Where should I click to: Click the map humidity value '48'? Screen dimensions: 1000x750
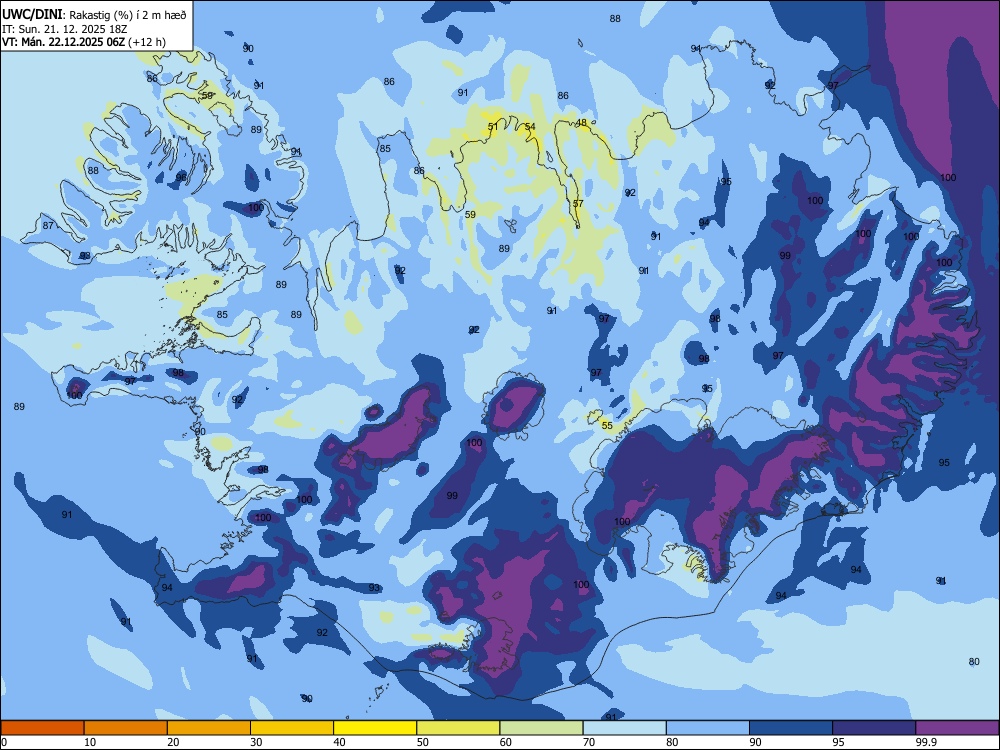point(581,123)
